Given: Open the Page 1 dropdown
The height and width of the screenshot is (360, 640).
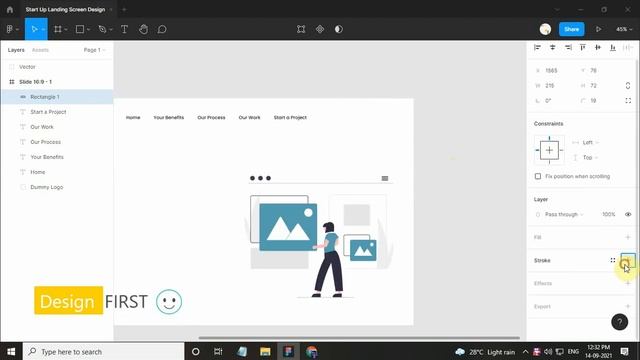Looking at the screenshot, I should click(95, 50).
